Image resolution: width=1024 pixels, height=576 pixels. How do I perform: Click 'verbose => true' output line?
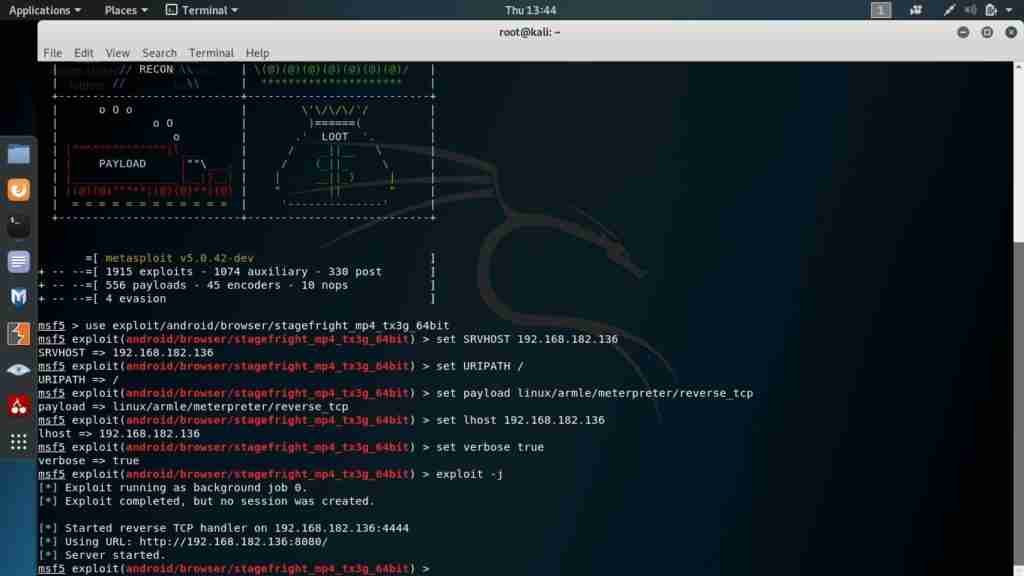click(88, 460)
